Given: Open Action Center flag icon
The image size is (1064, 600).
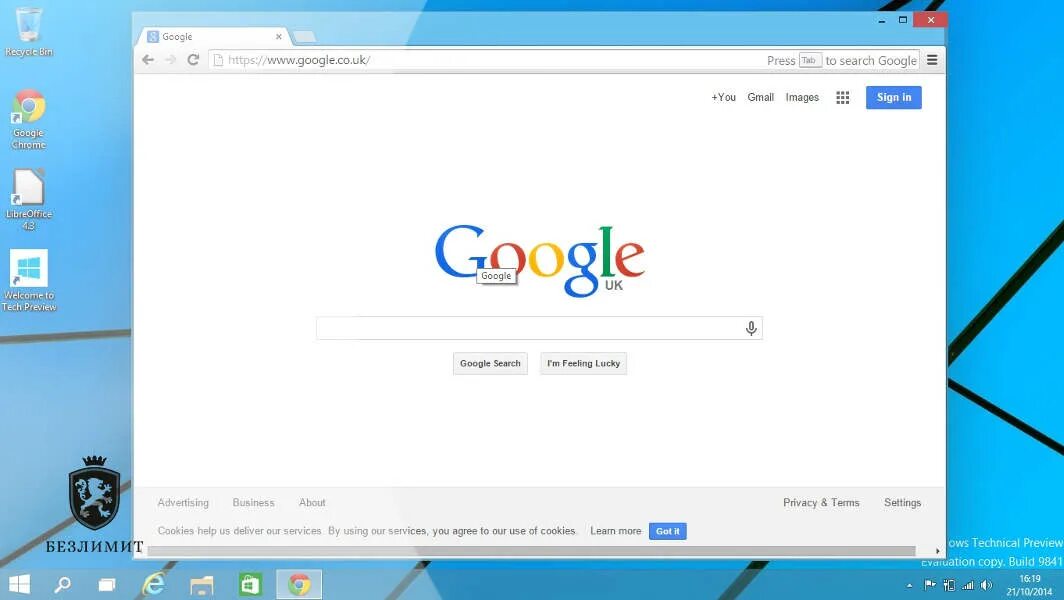Looking at the screenshot, I should click(930, 585).
